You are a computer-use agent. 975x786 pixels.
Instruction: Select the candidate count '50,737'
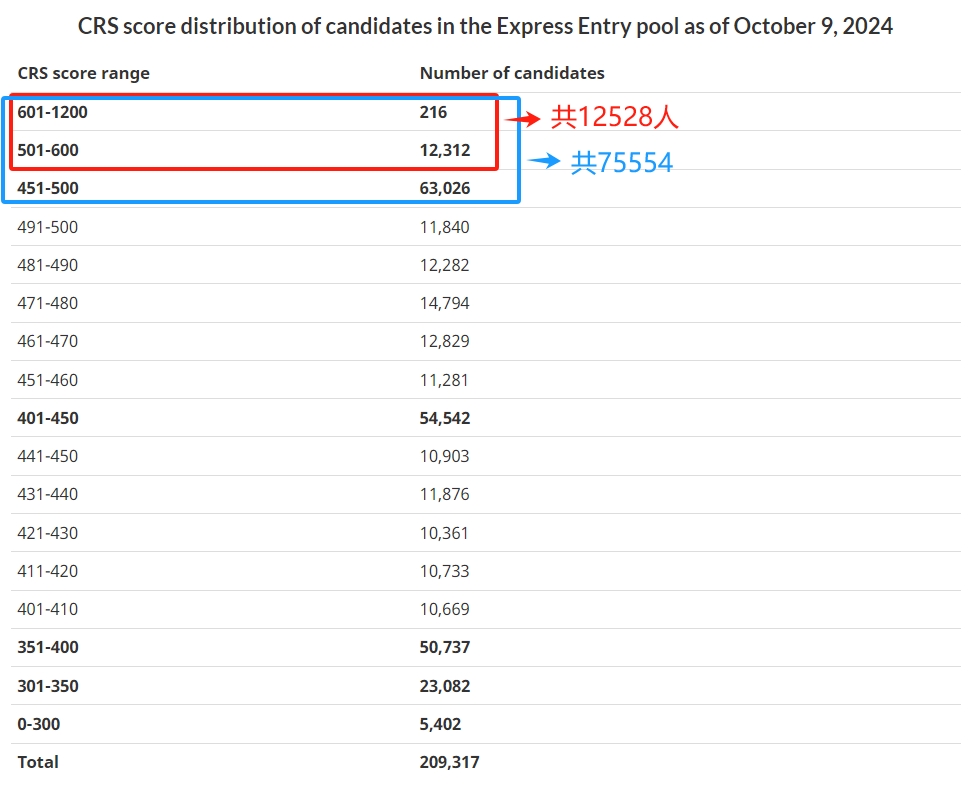point(445,647)
